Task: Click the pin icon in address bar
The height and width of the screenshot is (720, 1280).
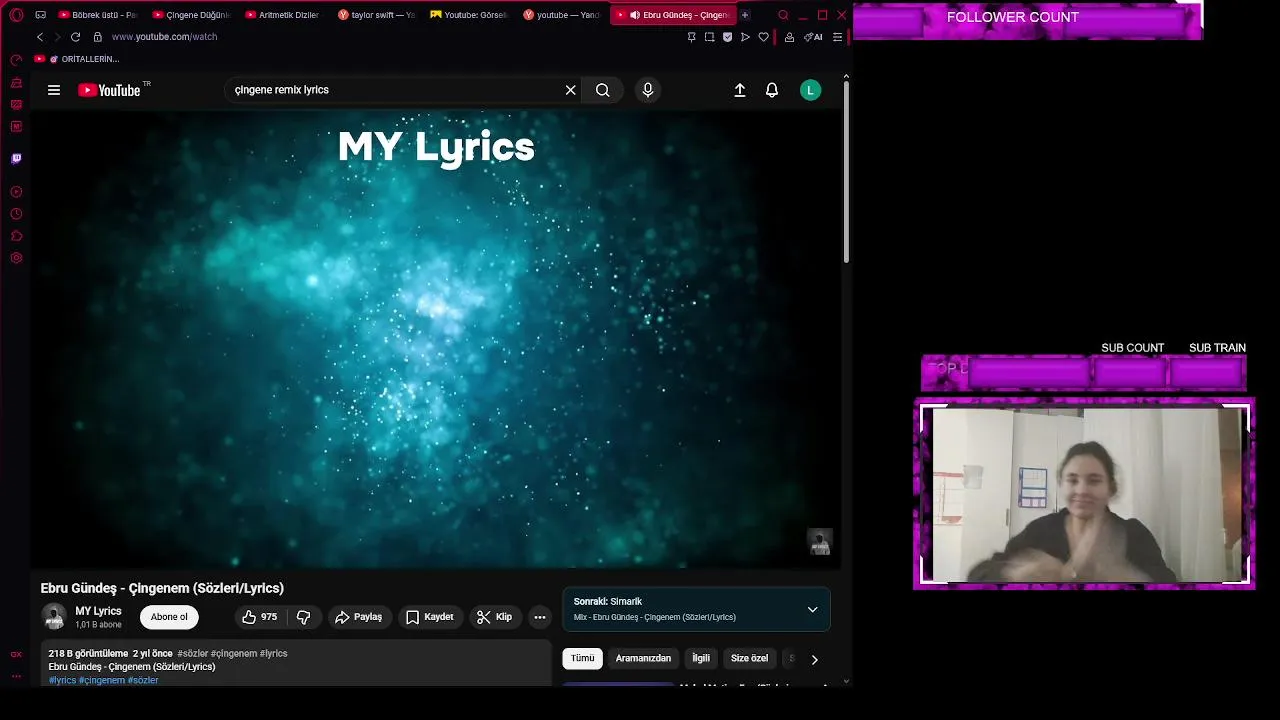Action: click(x=691, y=37)
